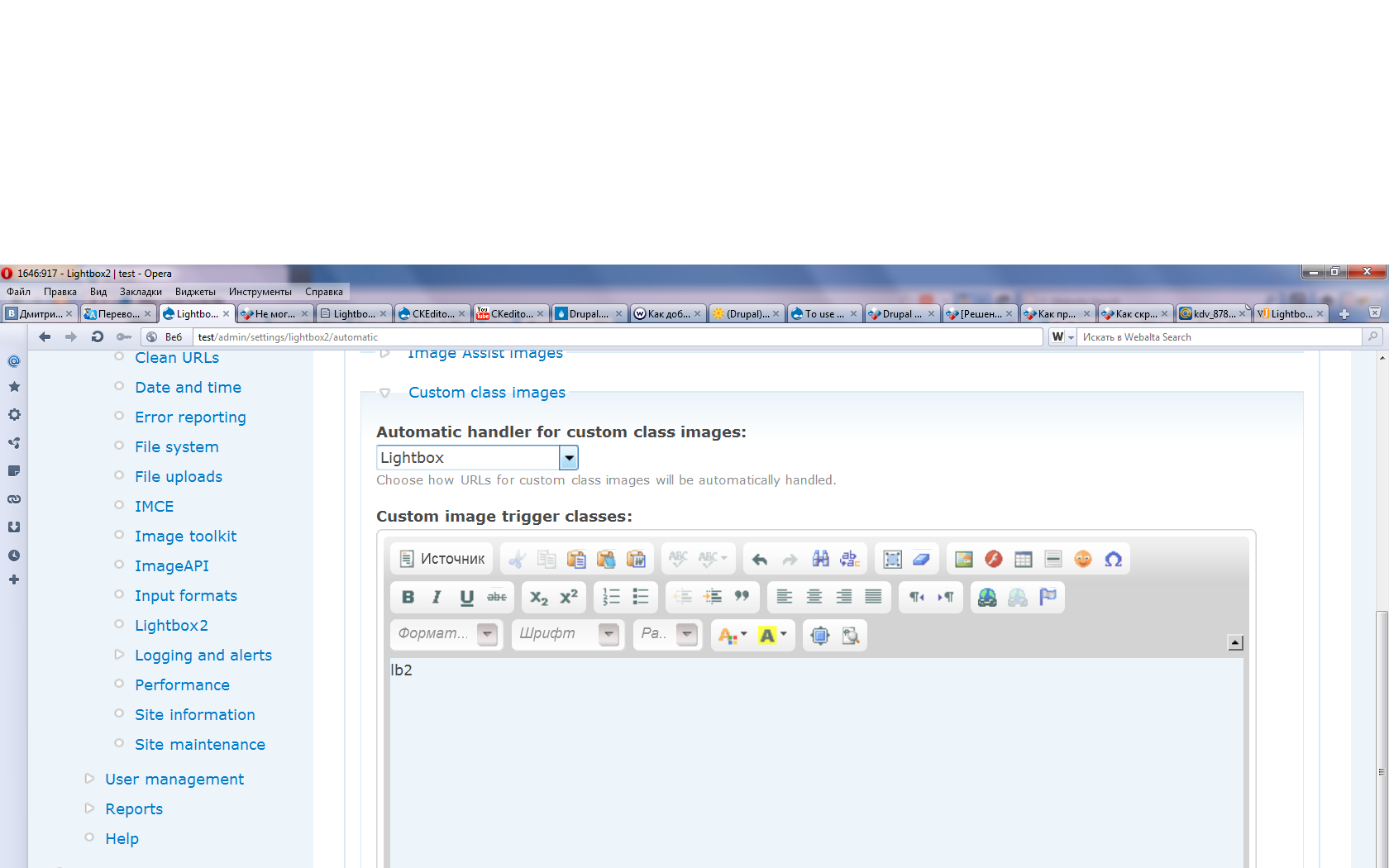Toggle italic text style
Image resolution: width=1389 pixels, height=868 pixels.
point(437,597)
